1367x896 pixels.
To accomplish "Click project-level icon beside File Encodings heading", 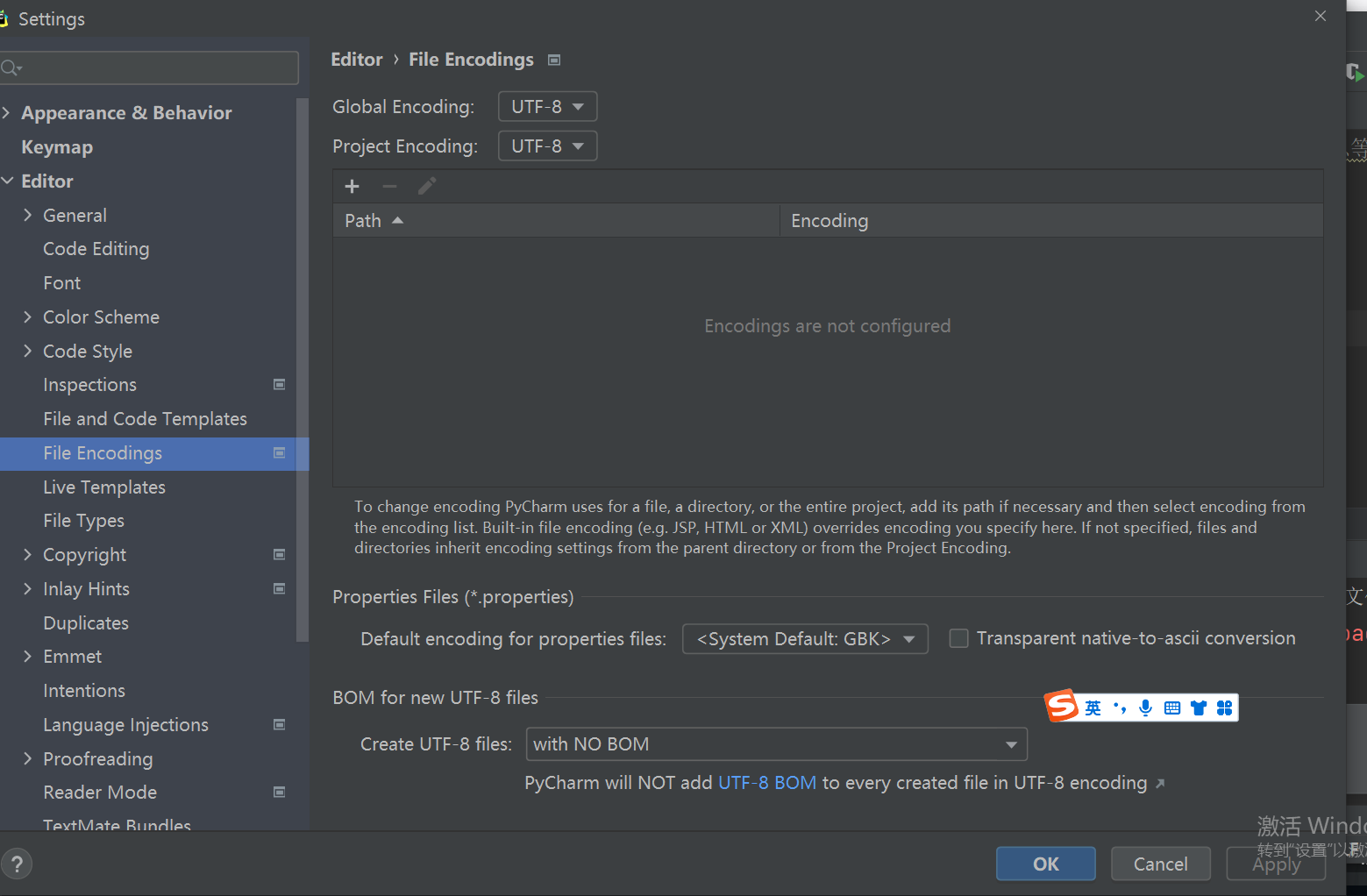I will pyautogui.click(x=554, y=60).
